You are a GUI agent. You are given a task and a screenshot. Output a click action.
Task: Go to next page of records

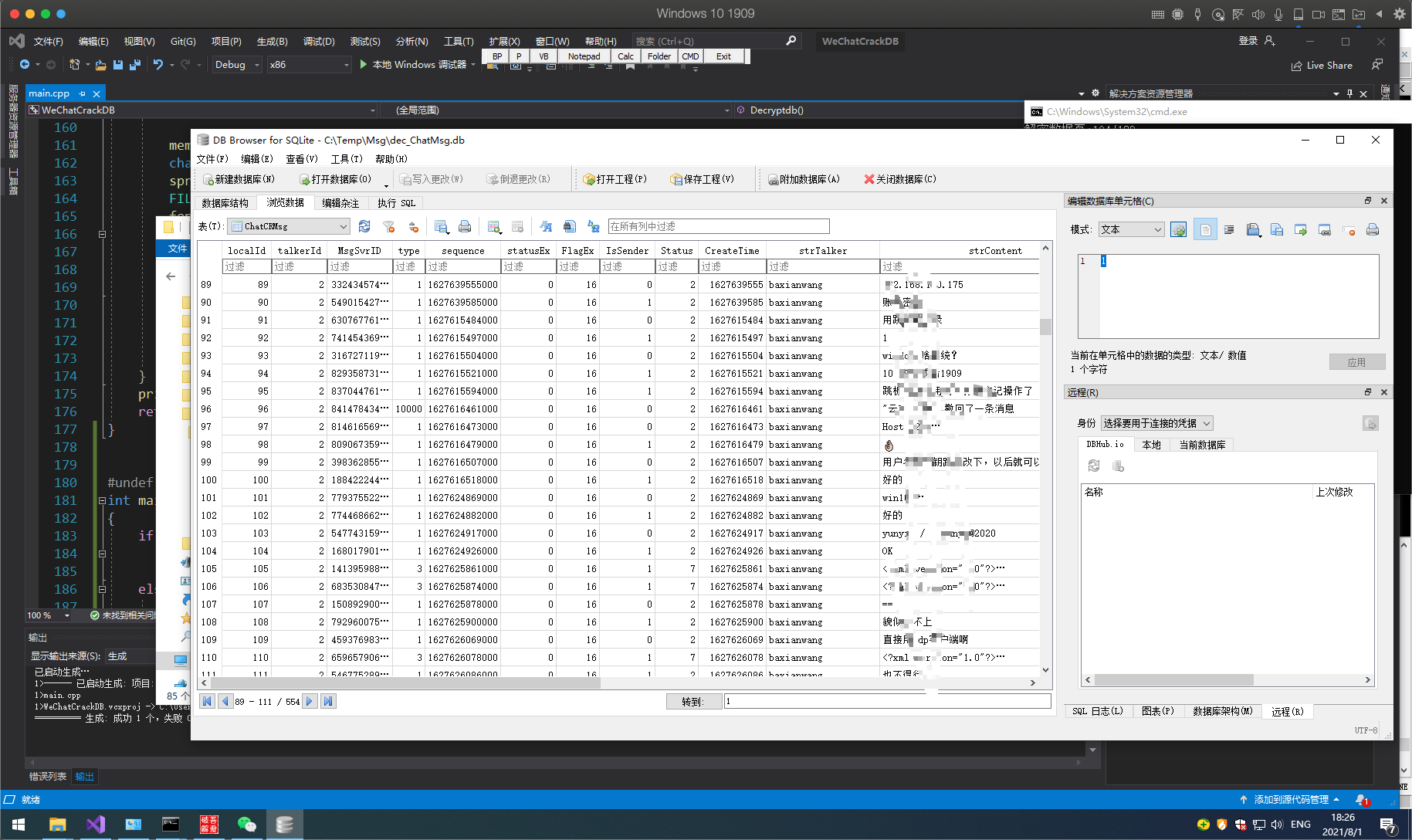click(x=310, y=701)
